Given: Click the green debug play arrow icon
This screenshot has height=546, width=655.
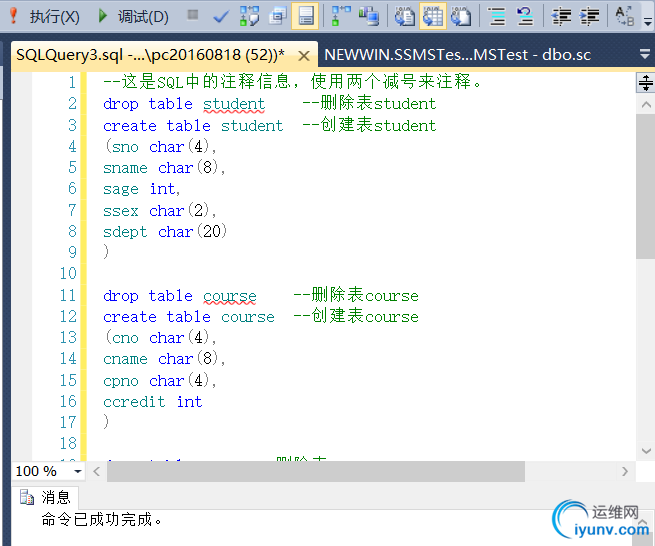Looking at the screenshot, I should 102,16.
